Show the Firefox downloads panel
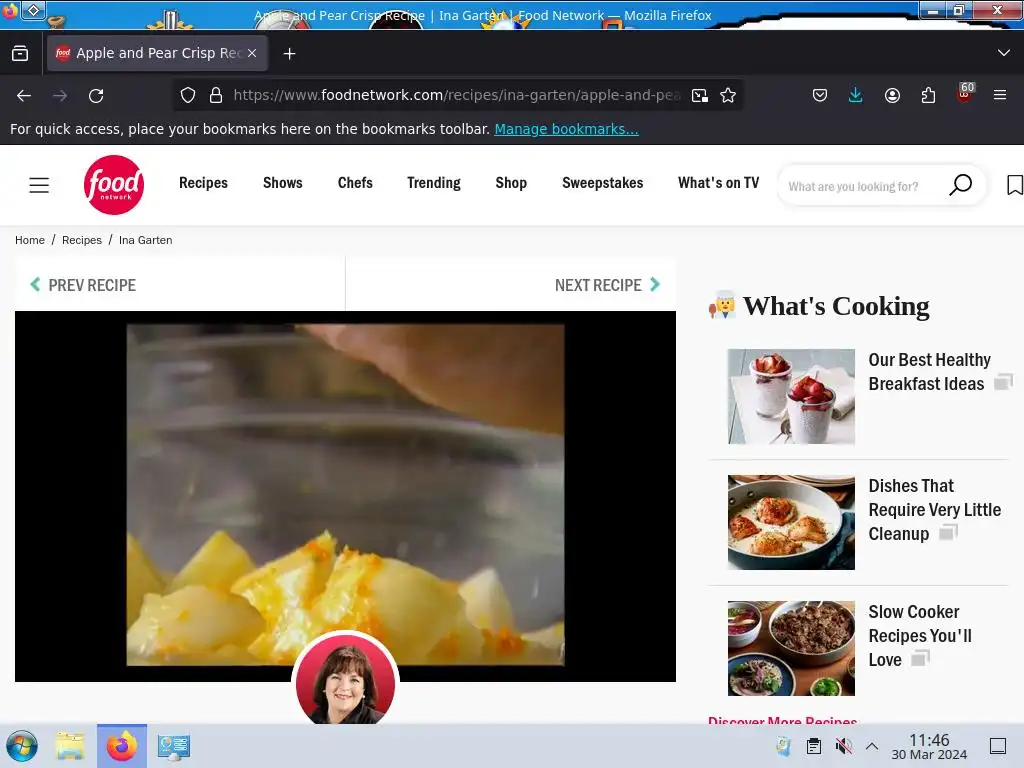This screenshot has height=768, width=1024. click(856, 95)
